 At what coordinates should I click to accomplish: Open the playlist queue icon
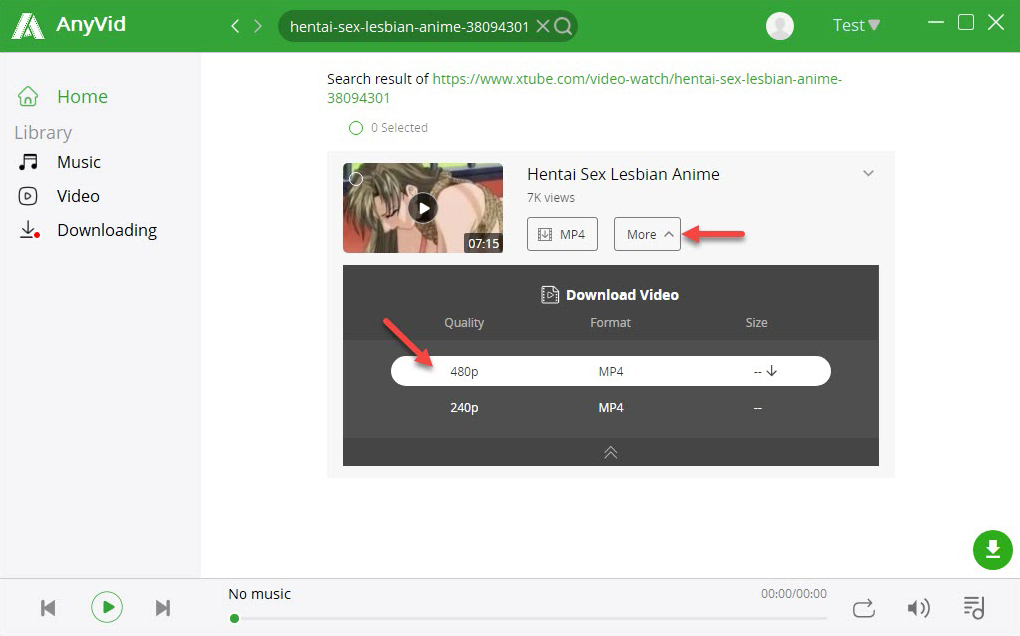pos(974,607)
